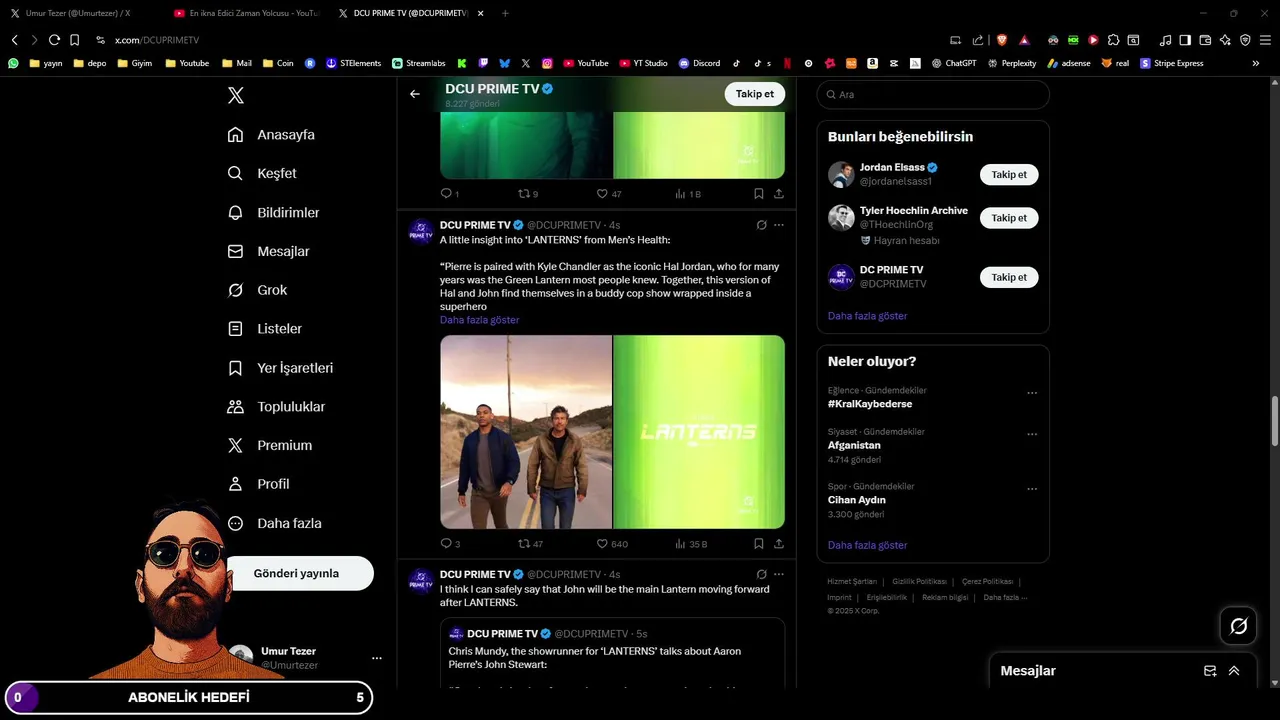1280x720 pixels.
Task: Open account menu next to Umur Tezer
Action: click(x=377, y=658)
